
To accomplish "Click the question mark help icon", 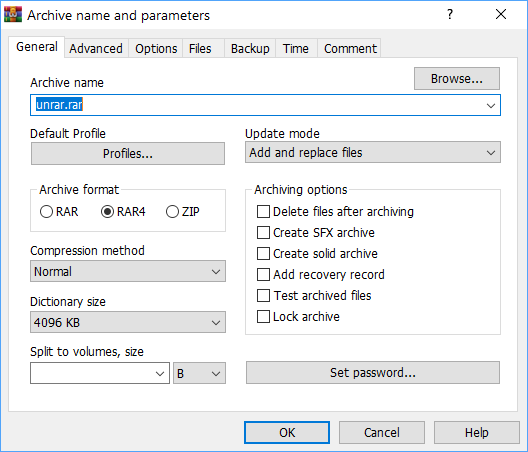I will [x=450, y=14].
